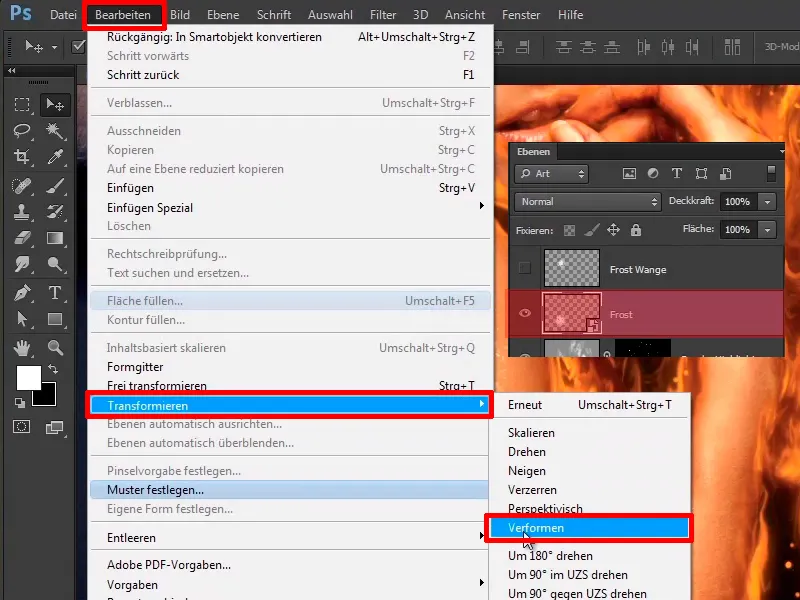Select the Clone Stamp tool

[21, 211]
